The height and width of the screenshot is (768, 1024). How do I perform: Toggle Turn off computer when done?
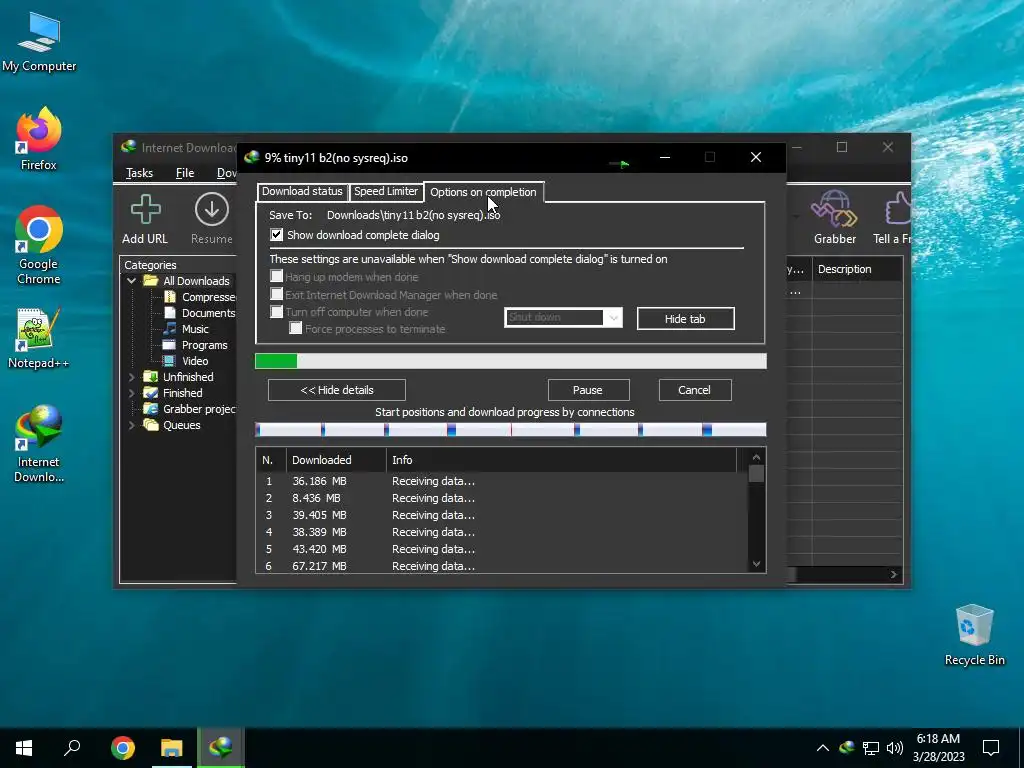coord(277,312)
